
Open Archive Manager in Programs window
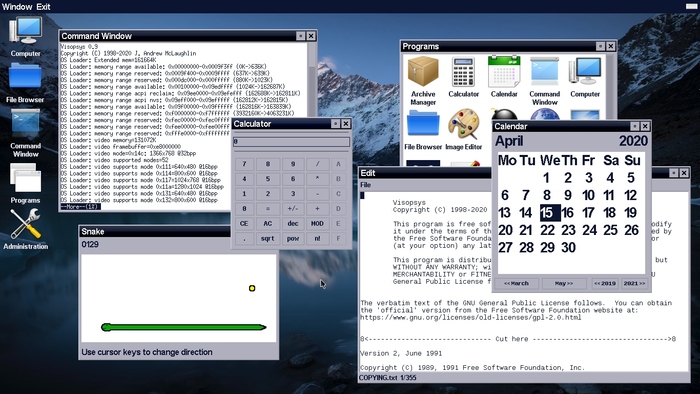click(x=423, y=81)
